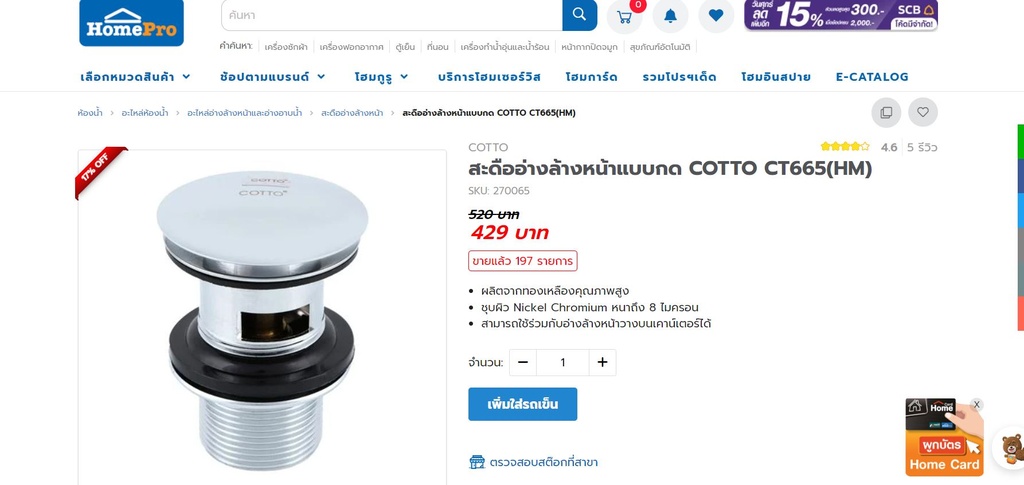Open the shopping cart icon
1024x485 pixels.
pos(624,16)
